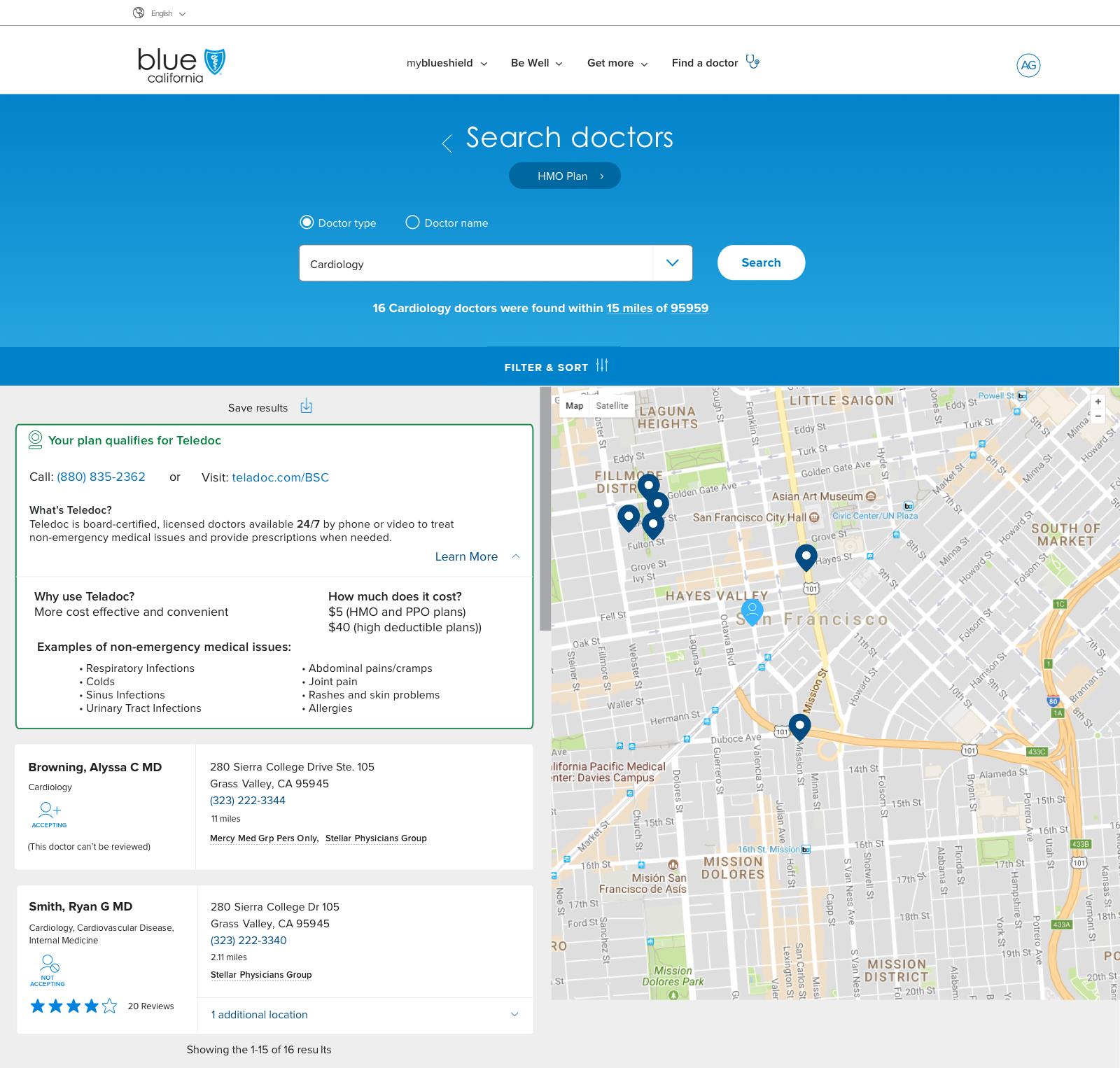Open Smith's 20 Reviews
Image resolution: width=1120 pixels, height=1068 pixels.
pos(150,1006)
